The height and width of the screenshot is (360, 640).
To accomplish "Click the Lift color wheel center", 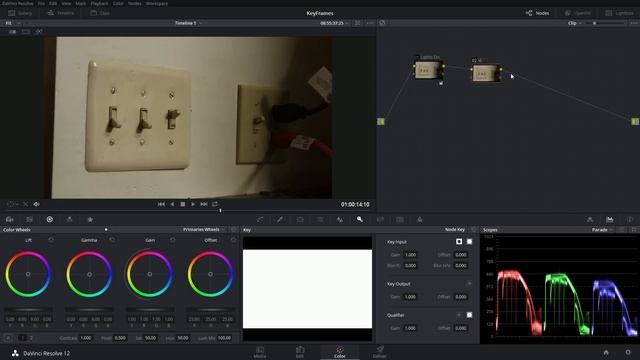I will pyautogui.click(x=28, y=274).
